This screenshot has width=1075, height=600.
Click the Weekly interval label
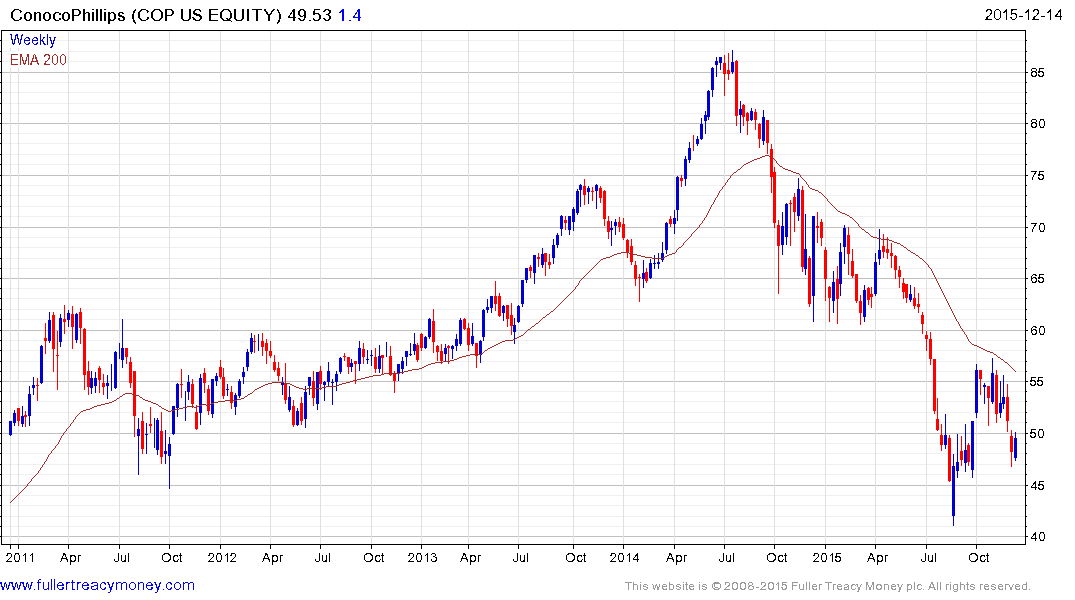point(32,40)
